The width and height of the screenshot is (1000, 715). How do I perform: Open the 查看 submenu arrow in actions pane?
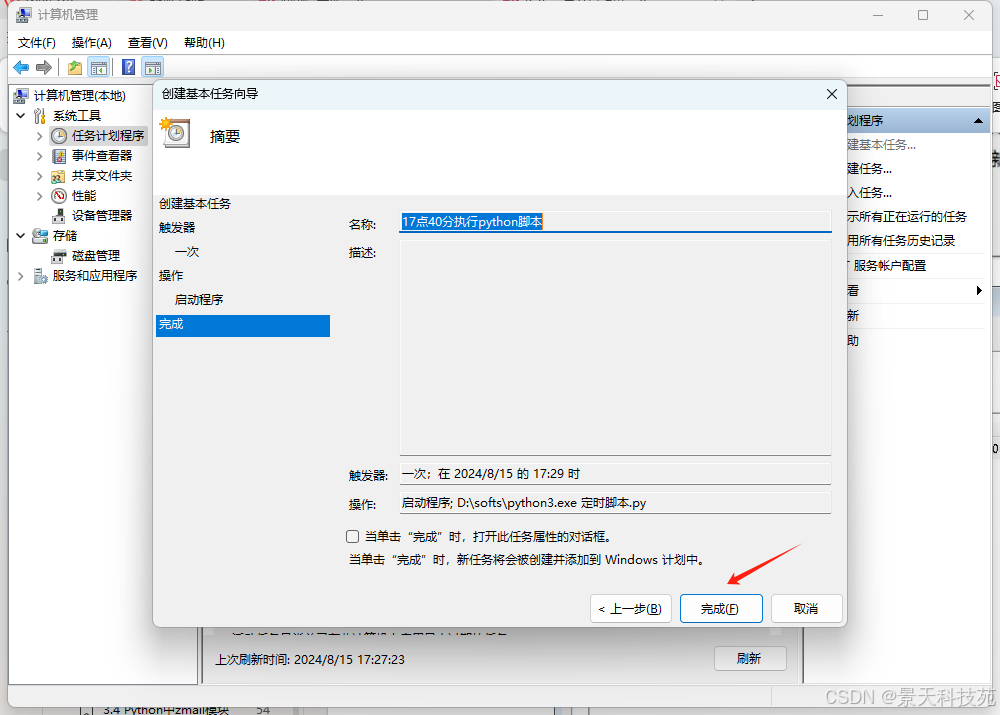coord(979,291)
